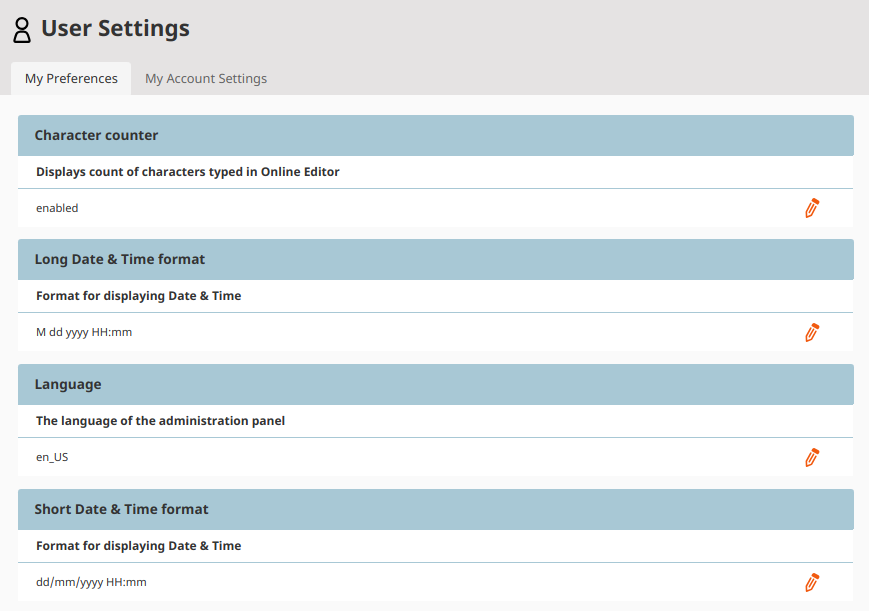Select the My Preferences tab
The height and width of the screenshot is (611, 869).
70,78
